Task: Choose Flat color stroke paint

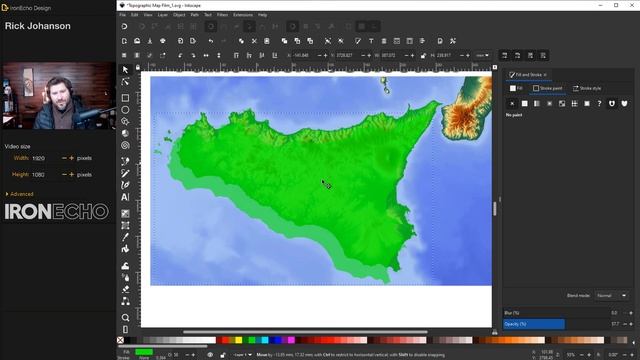Action: coord(524,104)
